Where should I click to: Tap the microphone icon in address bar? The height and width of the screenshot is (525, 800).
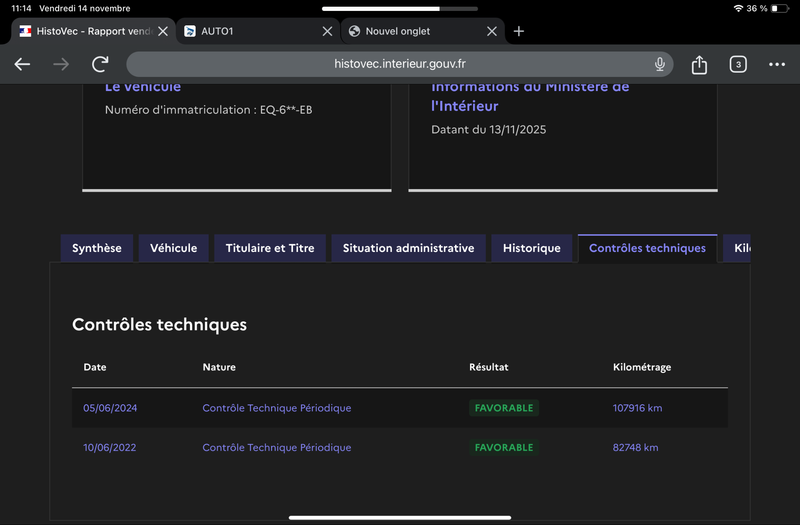click(x=660, y=64)
